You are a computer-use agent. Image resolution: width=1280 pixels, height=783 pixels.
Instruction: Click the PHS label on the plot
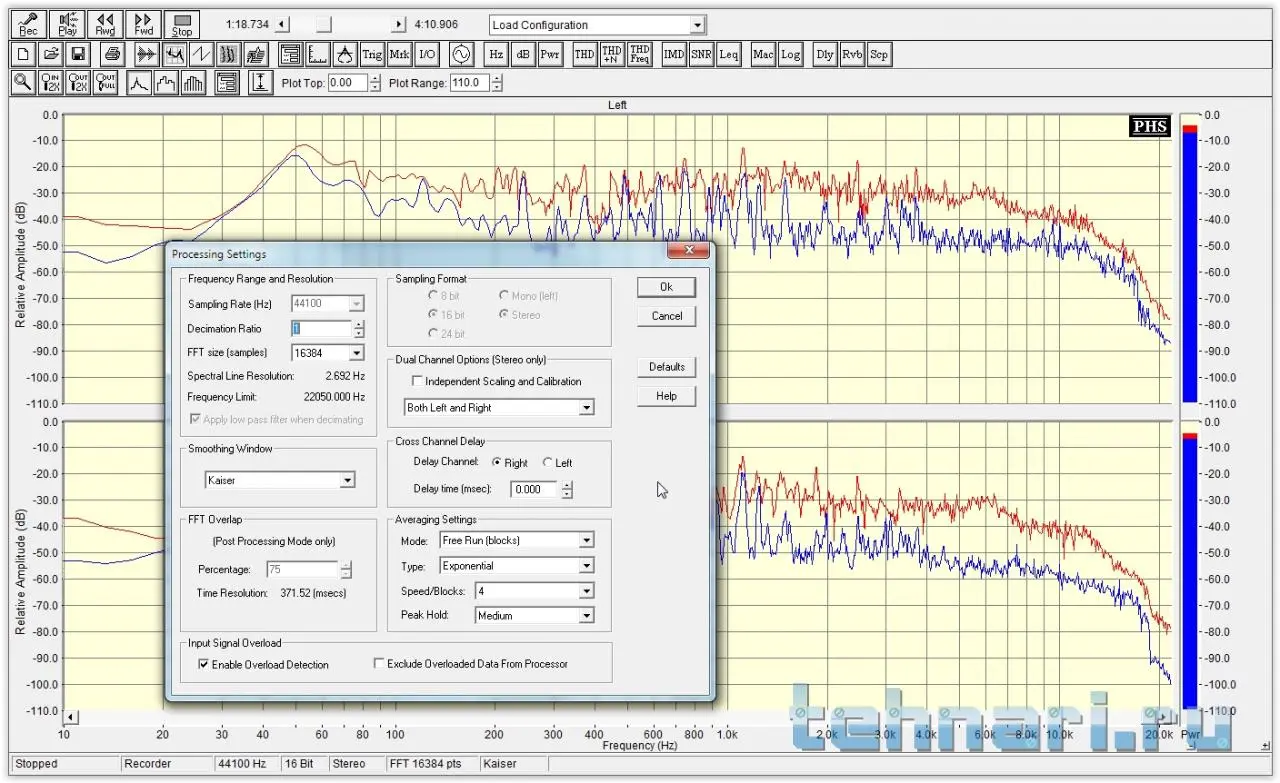tap(1150, 127)
